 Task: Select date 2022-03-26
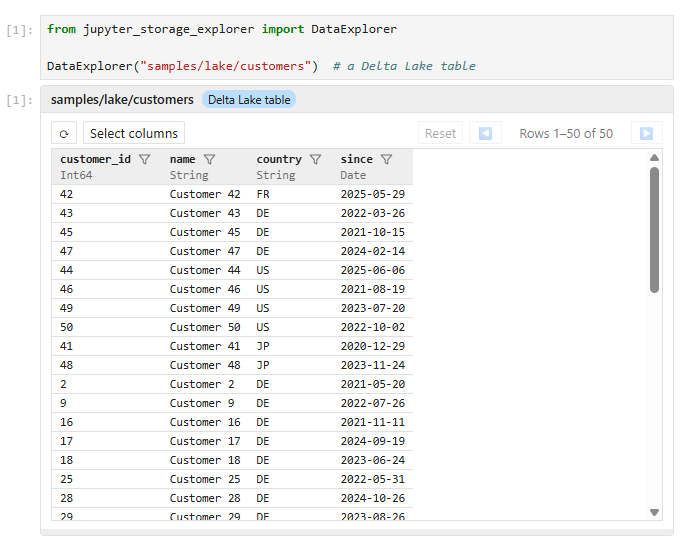[x=373, y=213]
